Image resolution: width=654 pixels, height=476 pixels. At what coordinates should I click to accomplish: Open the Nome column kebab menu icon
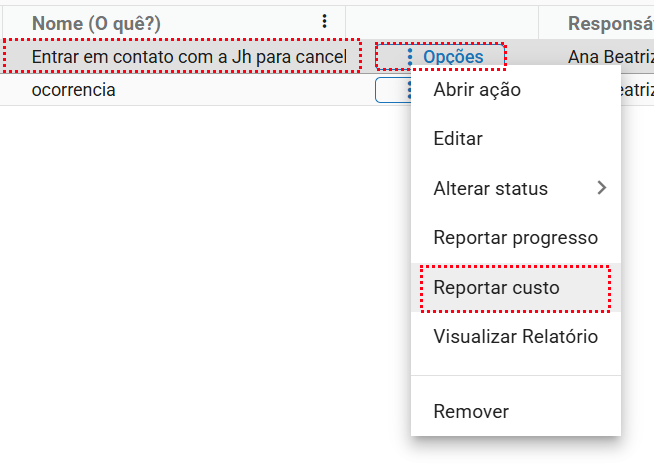tap(324, 22)
